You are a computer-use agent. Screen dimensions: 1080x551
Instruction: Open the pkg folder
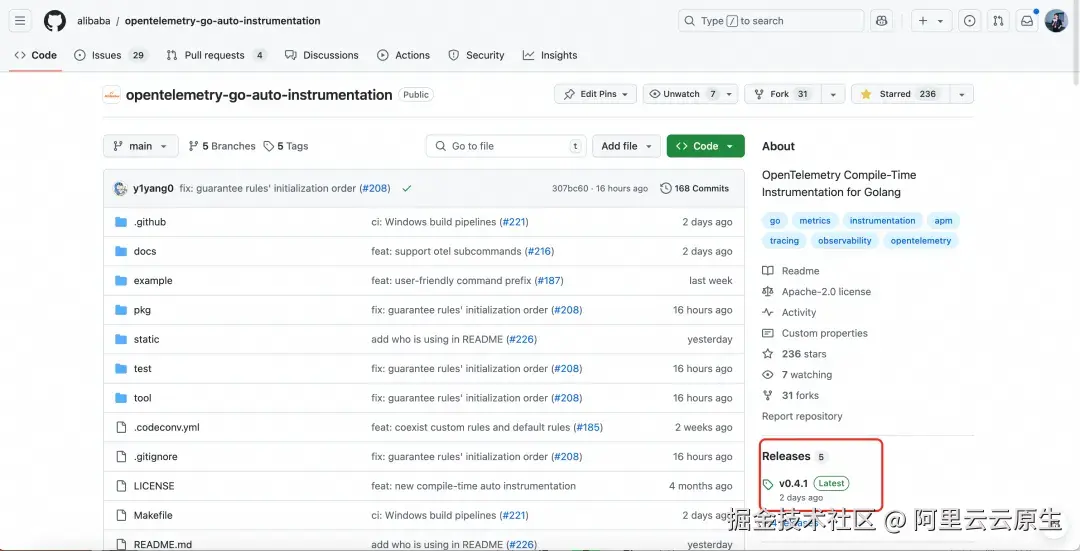point(142,310)
